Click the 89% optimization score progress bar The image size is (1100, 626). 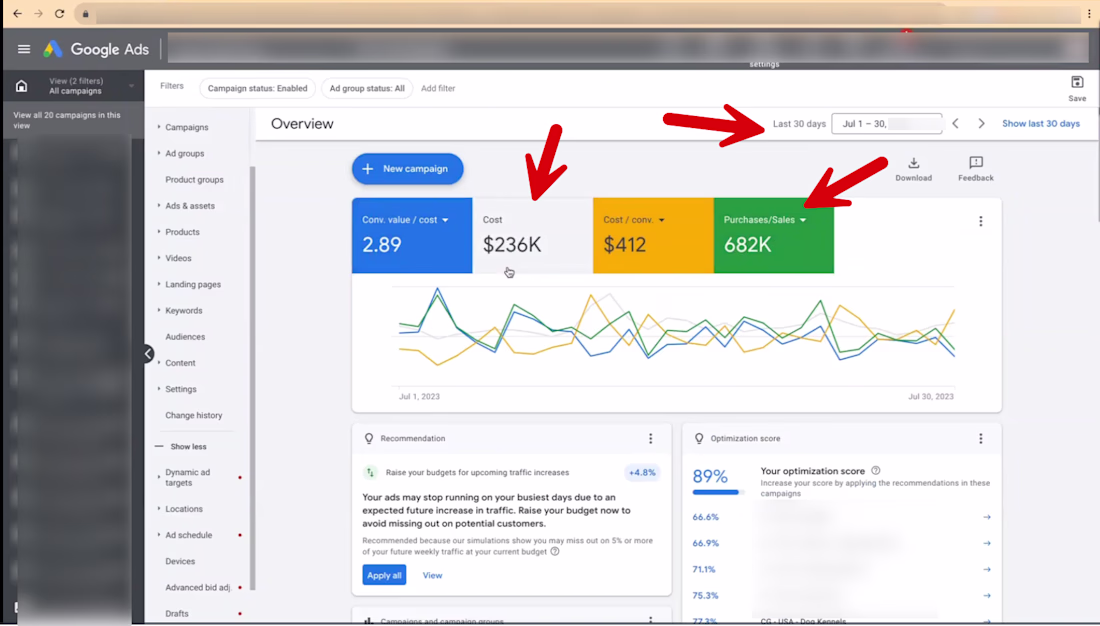717,493
